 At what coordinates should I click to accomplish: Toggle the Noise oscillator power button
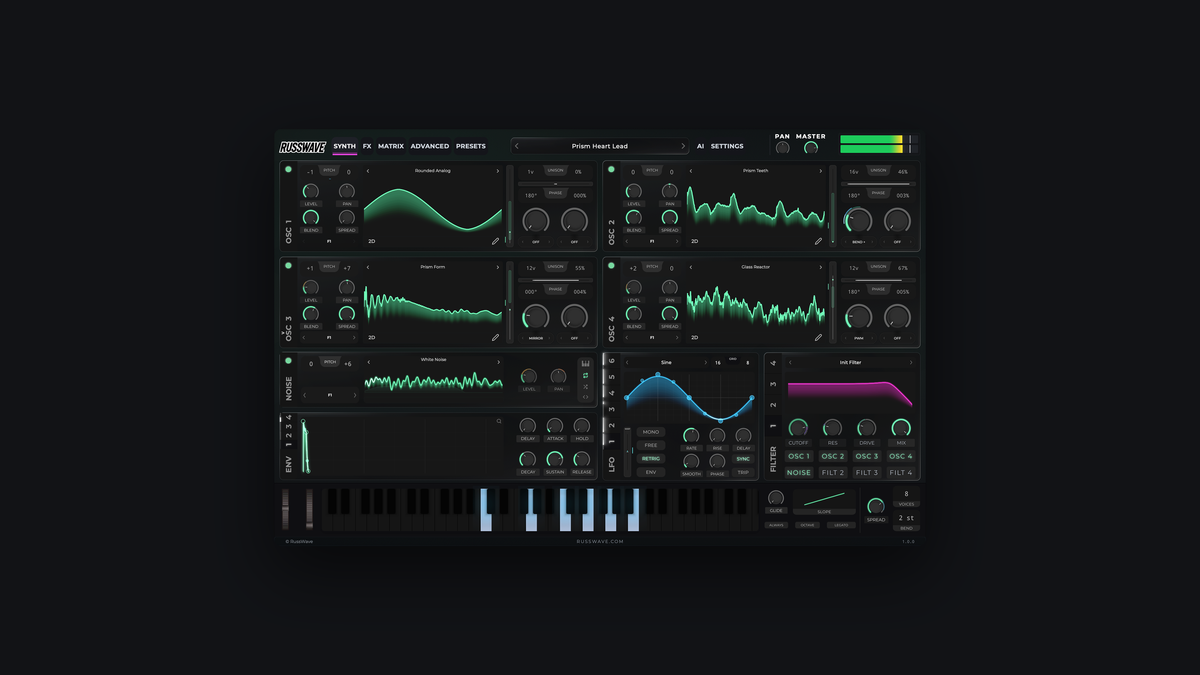pyautogui.click(x=288, y=361)
